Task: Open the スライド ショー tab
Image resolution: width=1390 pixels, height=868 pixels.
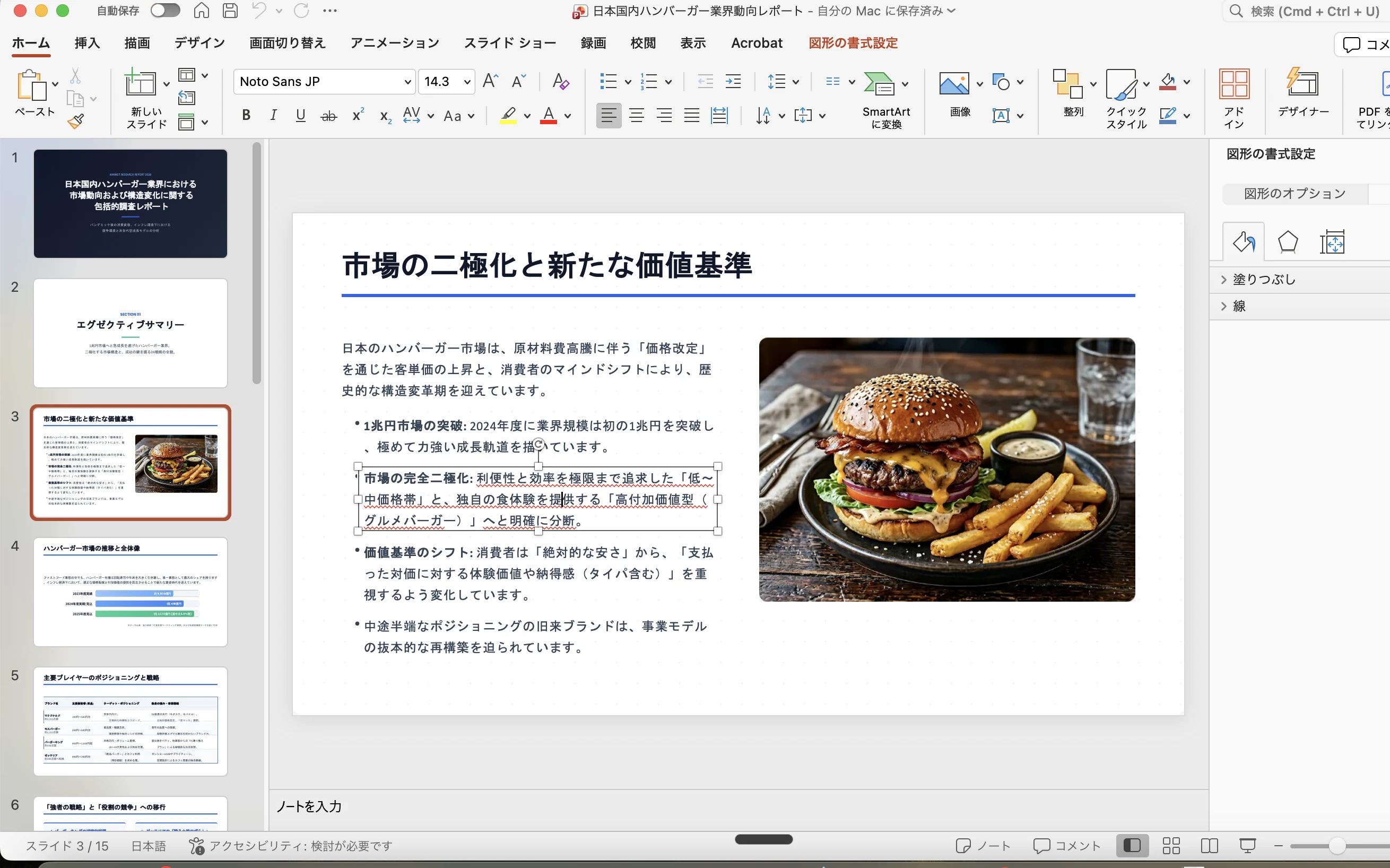Action: 510,43
